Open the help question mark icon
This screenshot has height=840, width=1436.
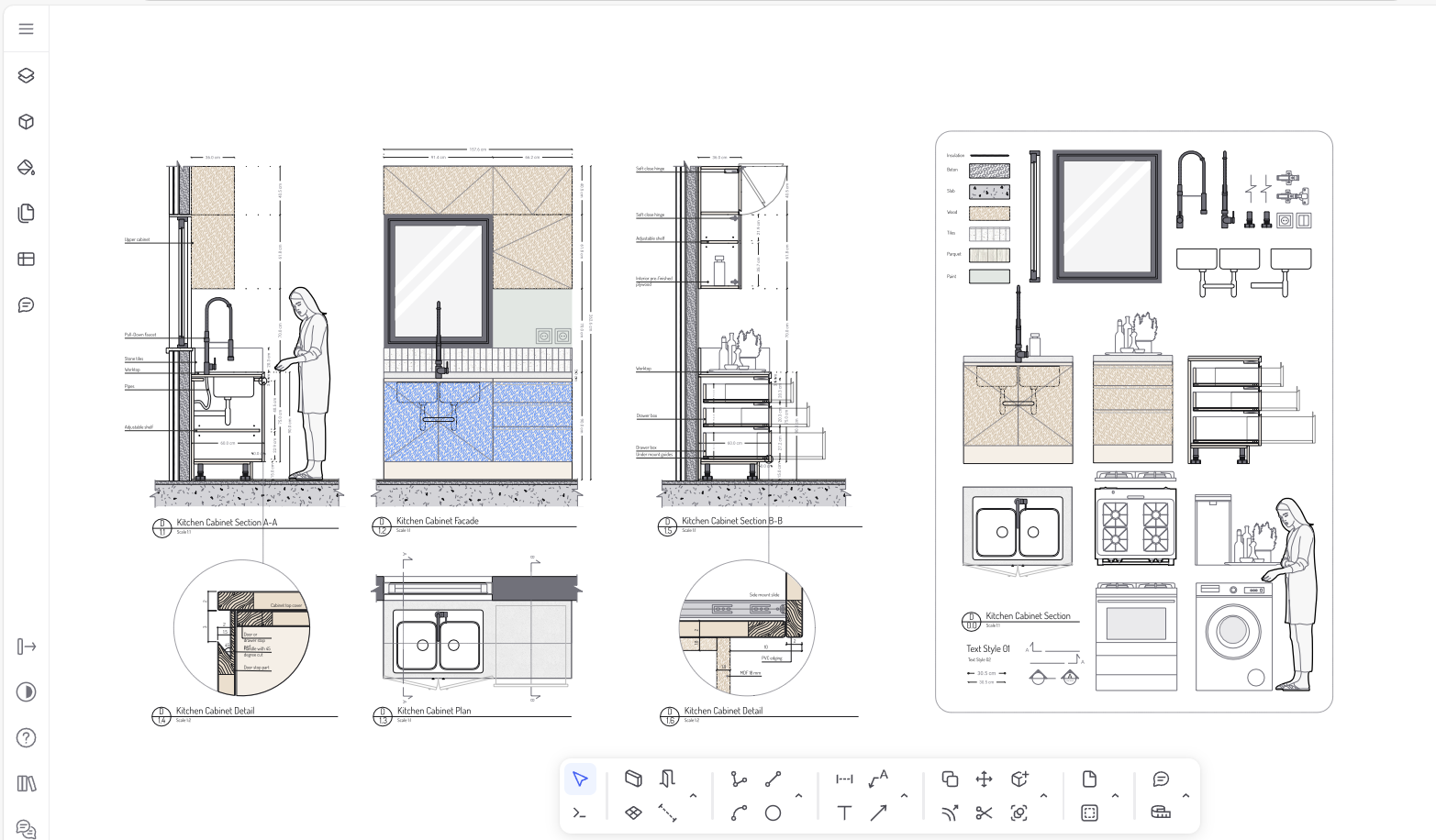click(26, 738)
